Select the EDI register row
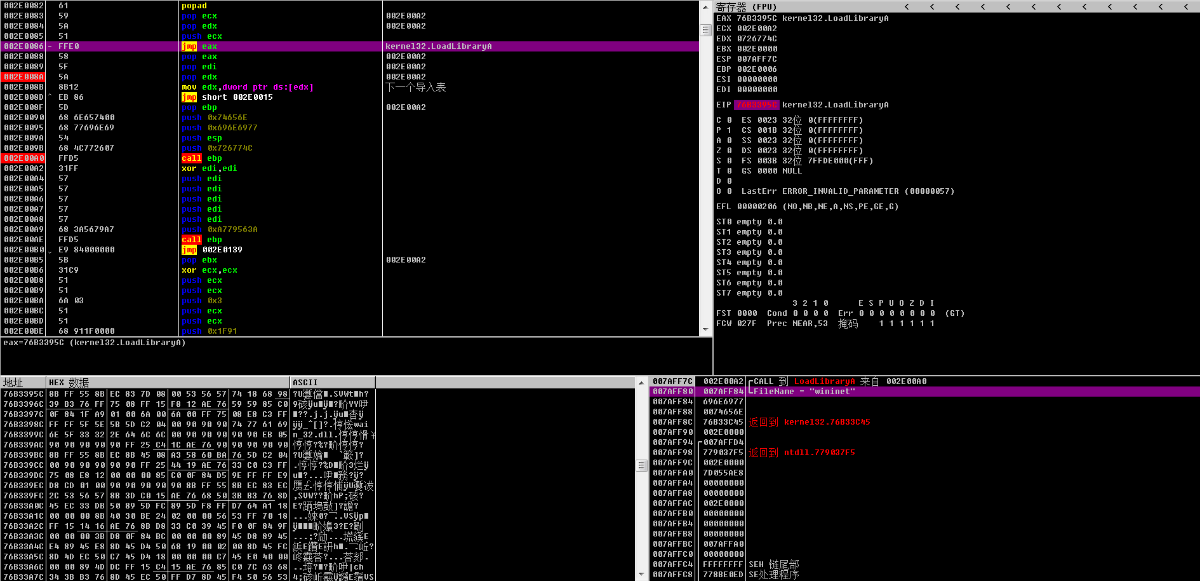 click(747, 88)
